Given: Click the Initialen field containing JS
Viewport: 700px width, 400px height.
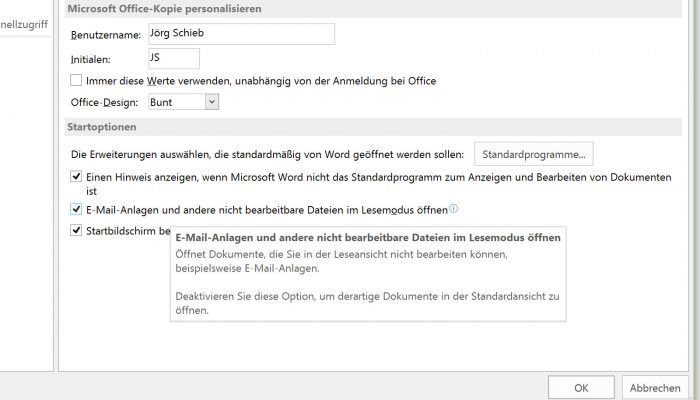Looking at the screenshot, I should [x=174, y=58].
